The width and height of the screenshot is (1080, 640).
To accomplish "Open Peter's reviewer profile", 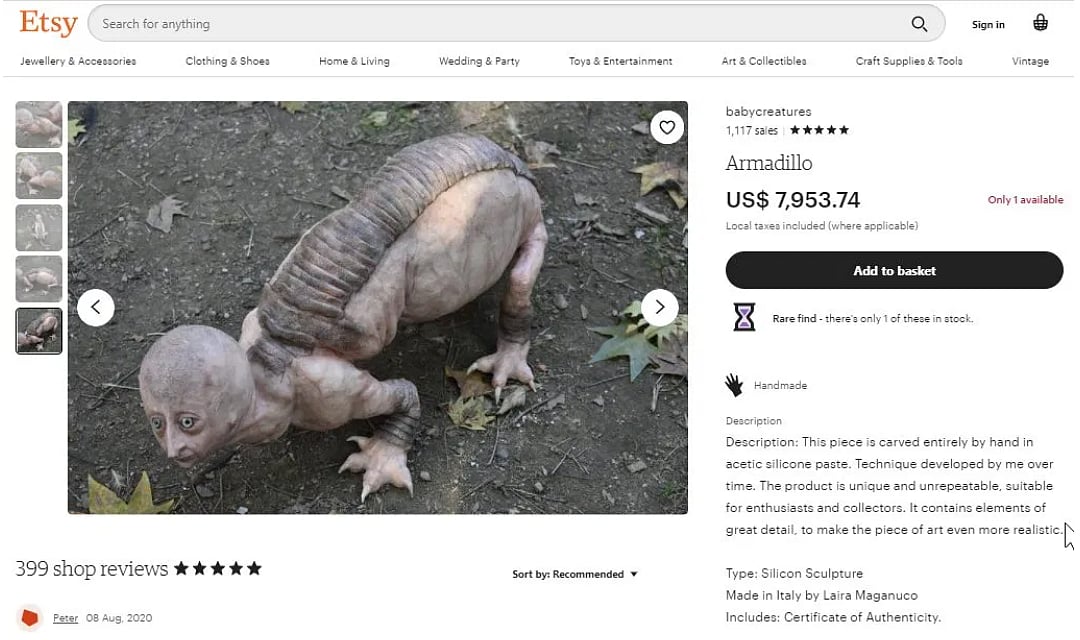I will (x=65, y=618).
